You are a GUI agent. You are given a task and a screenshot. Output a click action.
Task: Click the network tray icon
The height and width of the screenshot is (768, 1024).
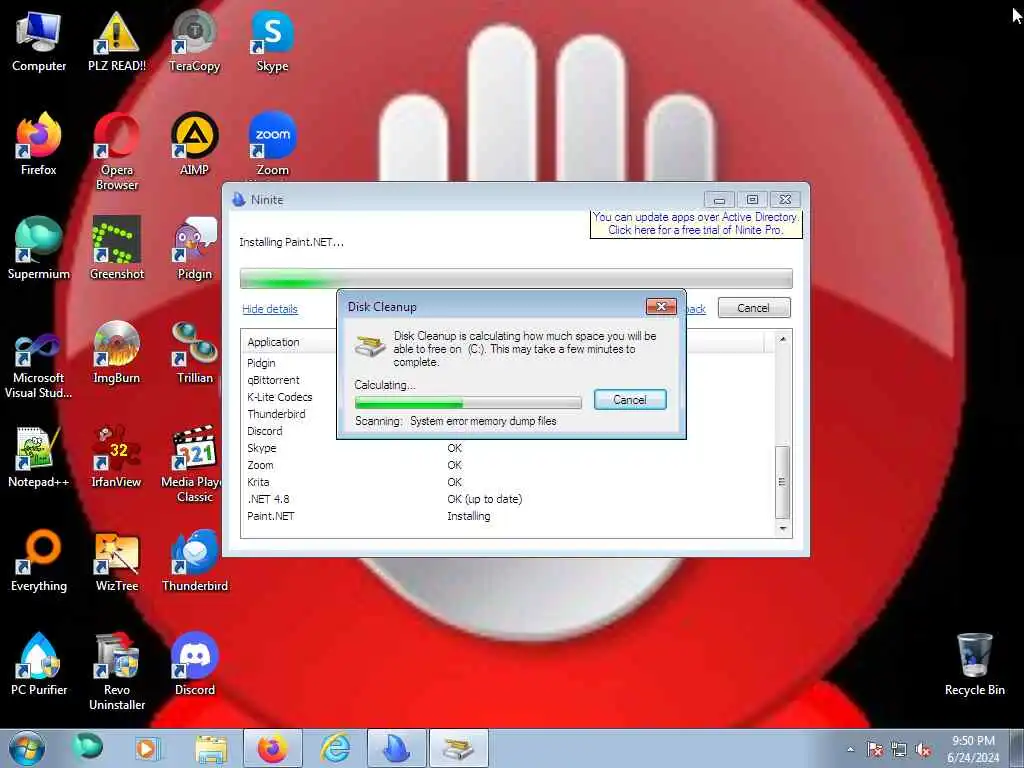899,749
